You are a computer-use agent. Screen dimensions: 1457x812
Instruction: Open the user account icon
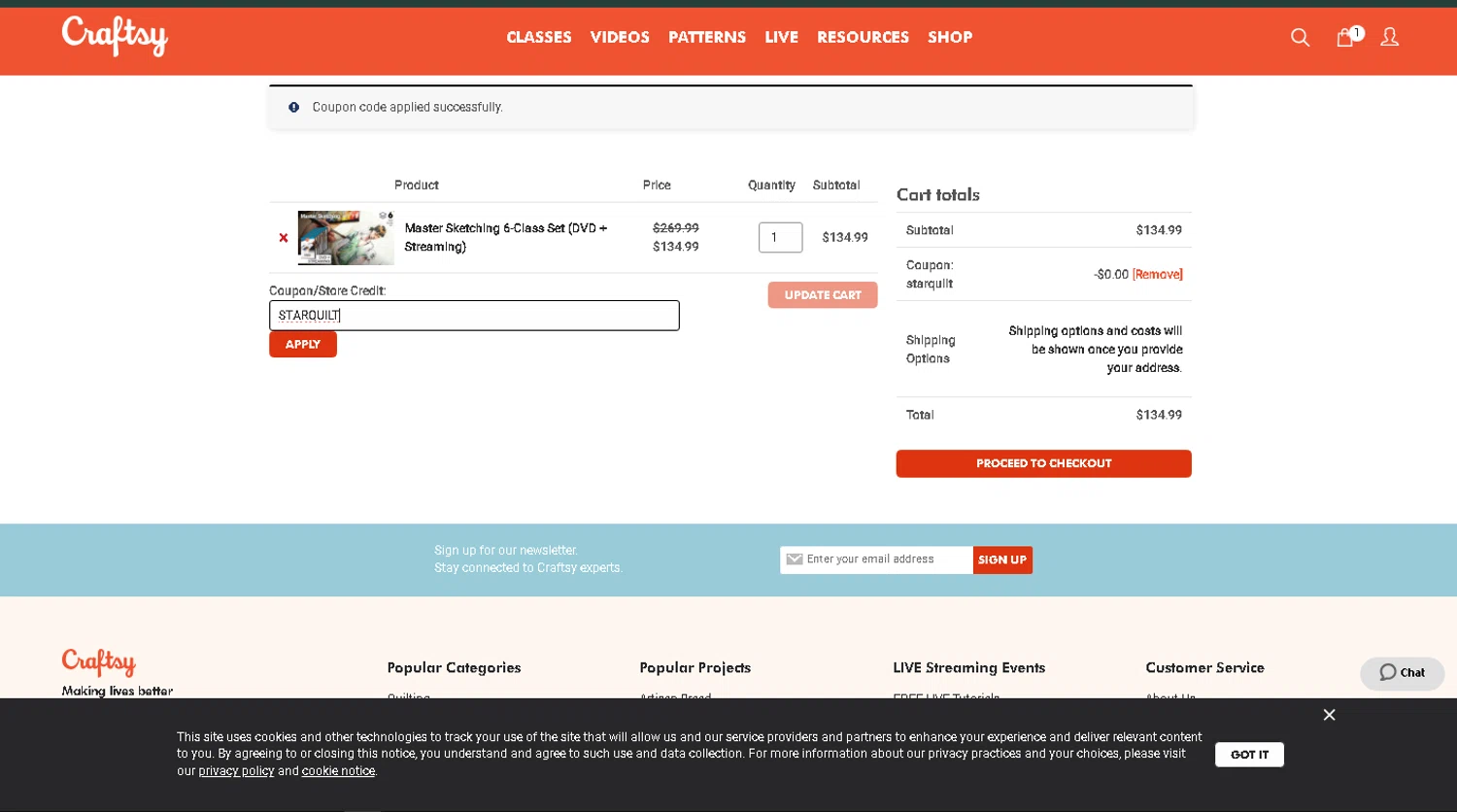pos(1390,37)
